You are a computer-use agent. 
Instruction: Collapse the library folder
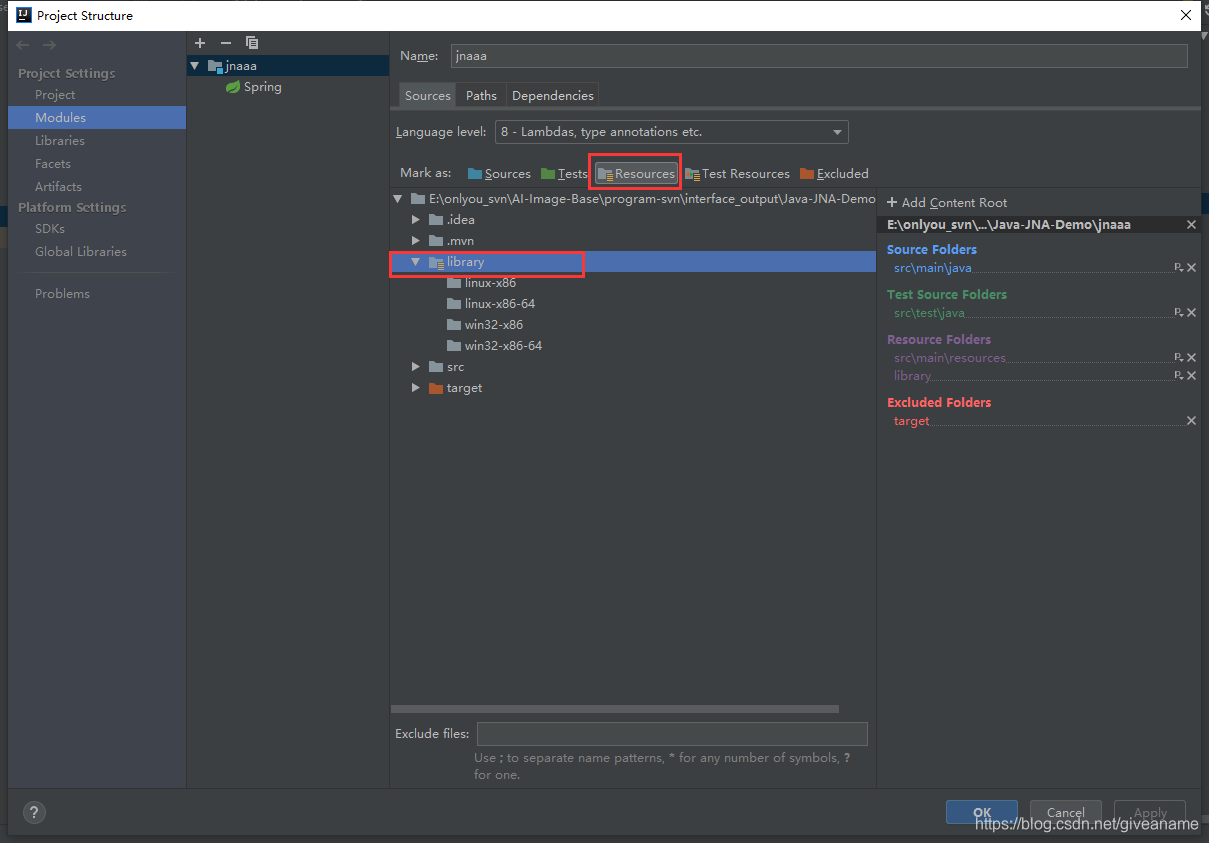tap(416, 262)
